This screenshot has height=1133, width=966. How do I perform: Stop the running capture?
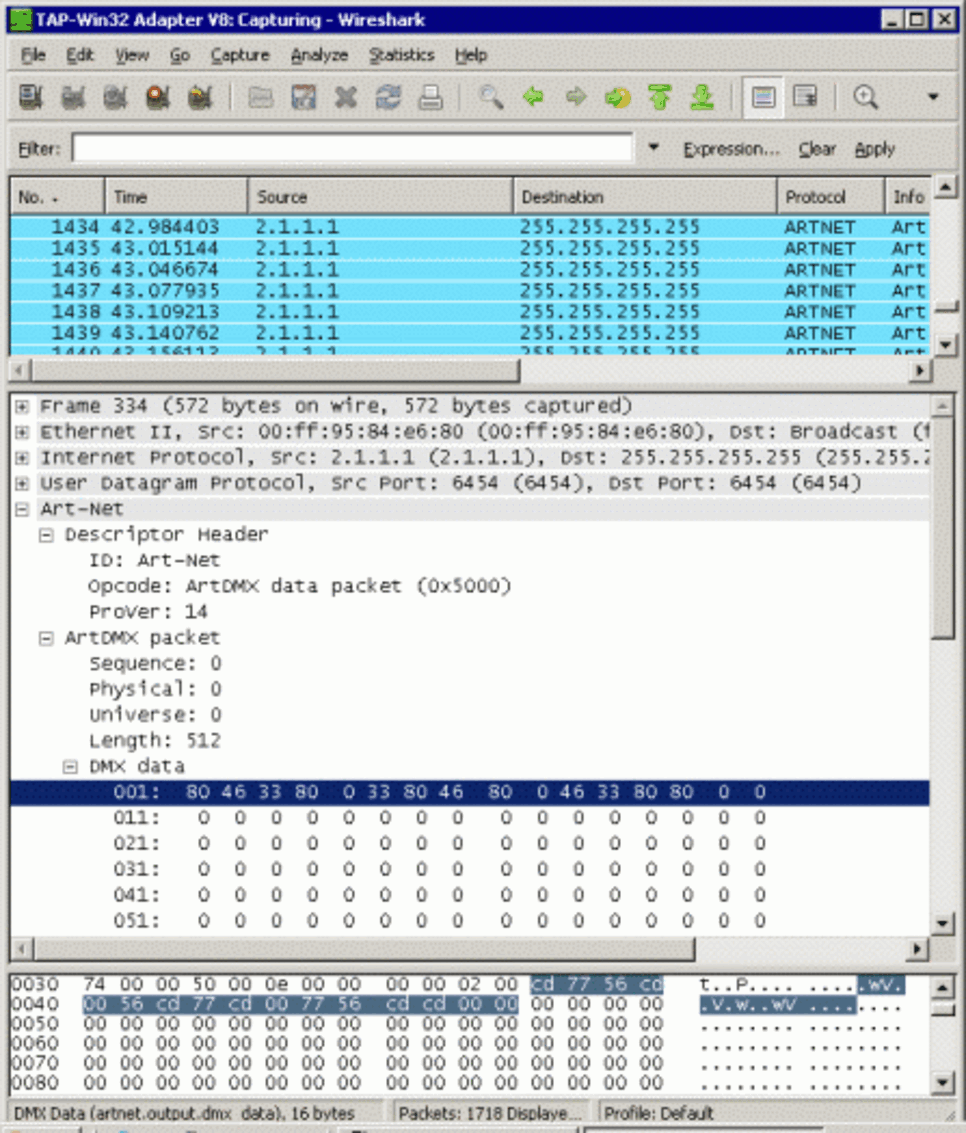click(x=158, y=97)
